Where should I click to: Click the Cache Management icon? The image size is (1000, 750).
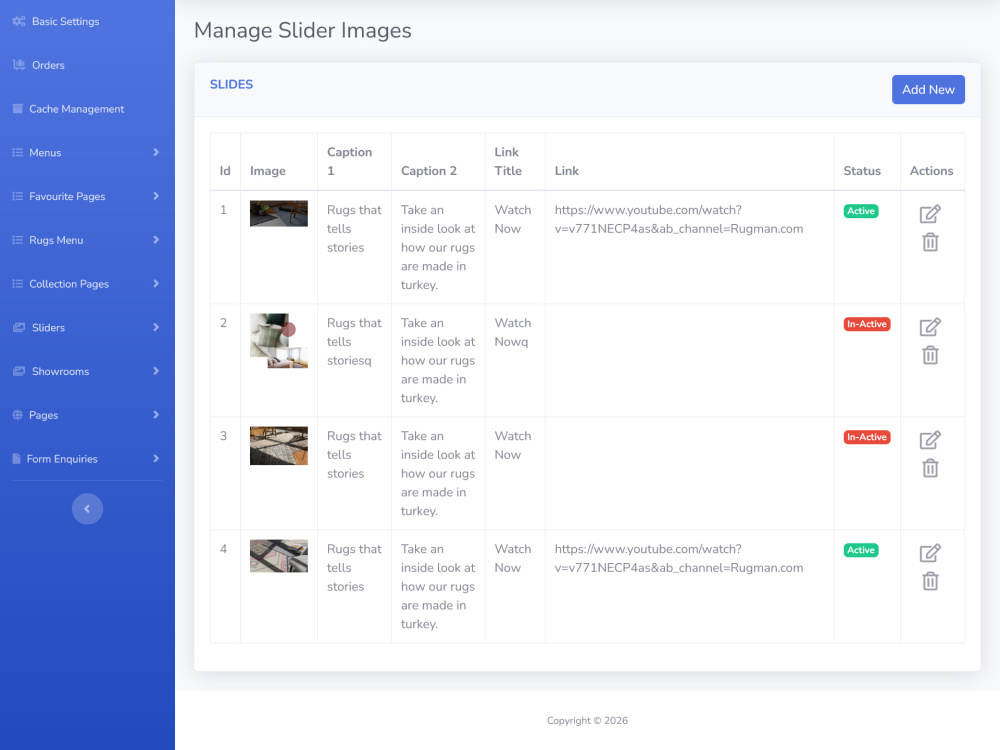18,108
